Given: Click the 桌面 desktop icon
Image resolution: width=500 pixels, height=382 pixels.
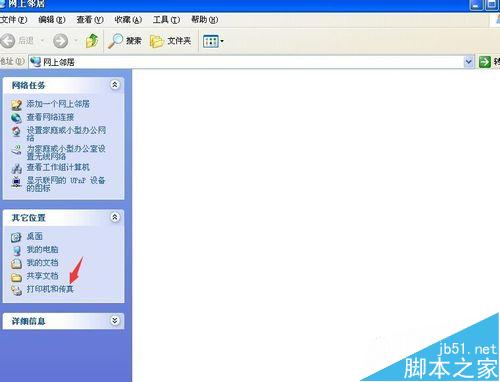Looking at the screenshot, I should coord(16,237).
